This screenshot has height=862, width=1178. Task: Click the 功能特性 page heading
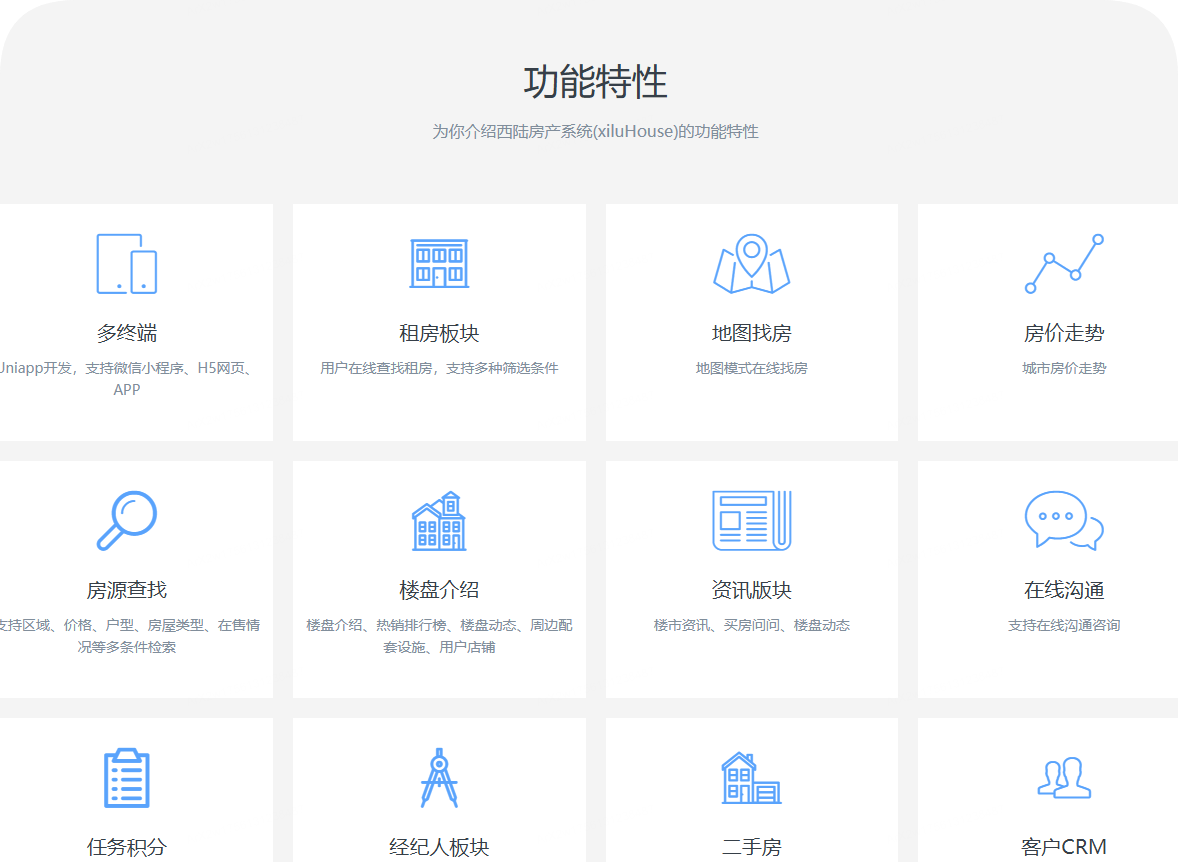coord(595,82)
